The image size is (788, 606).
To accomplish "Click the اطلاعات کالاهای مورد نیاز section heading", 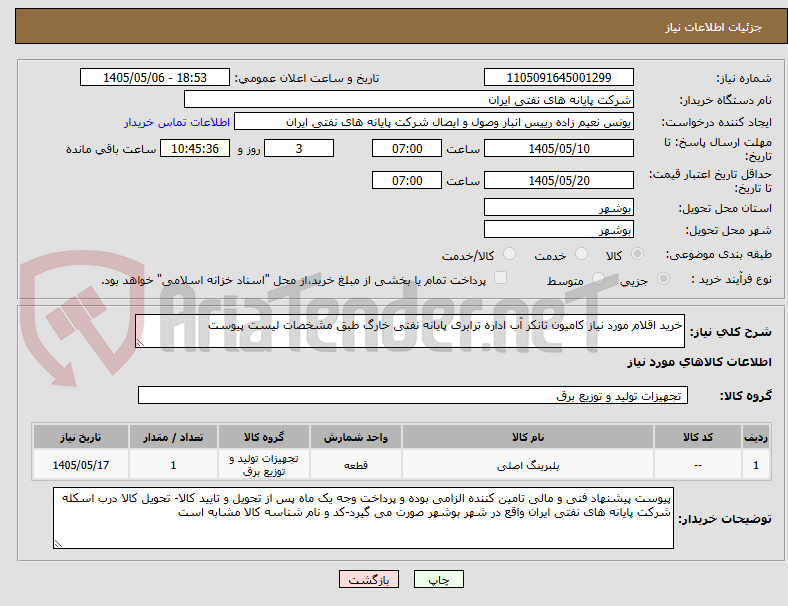I will (699, 362).
